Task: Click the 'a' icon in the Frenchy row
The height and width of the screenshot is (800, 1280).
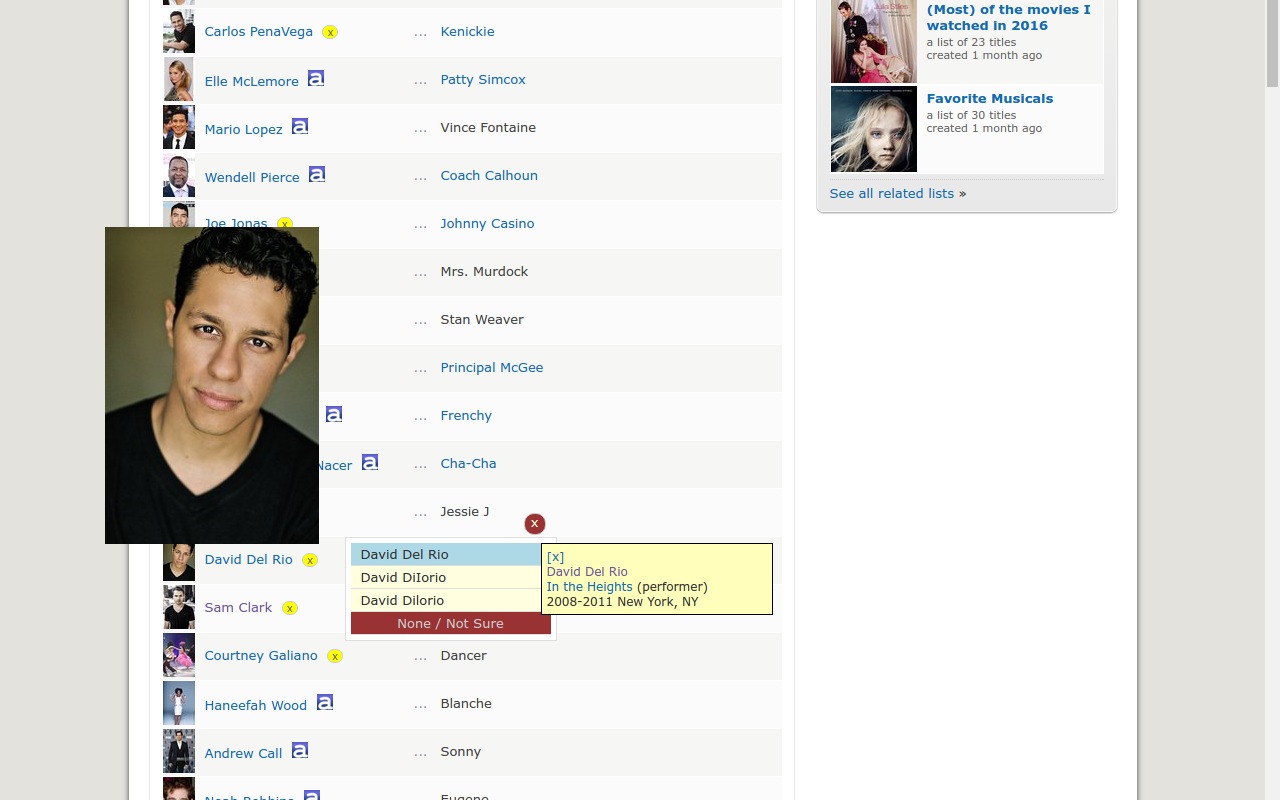Action: [334, 414]
